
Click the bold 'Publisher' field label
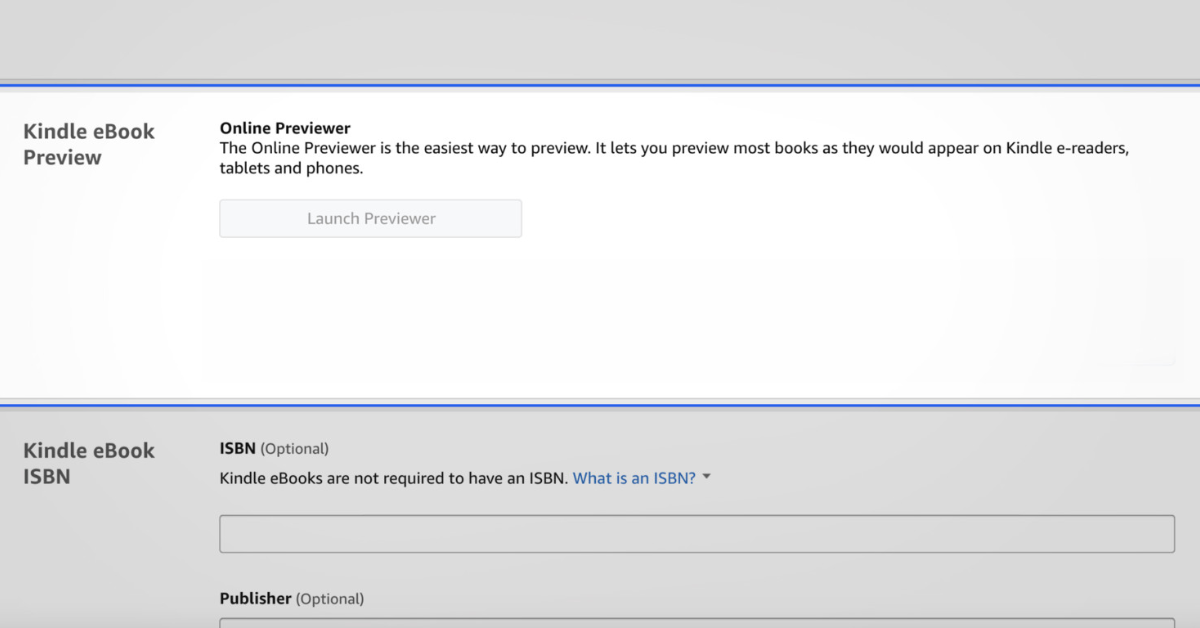tap(255, 599)
